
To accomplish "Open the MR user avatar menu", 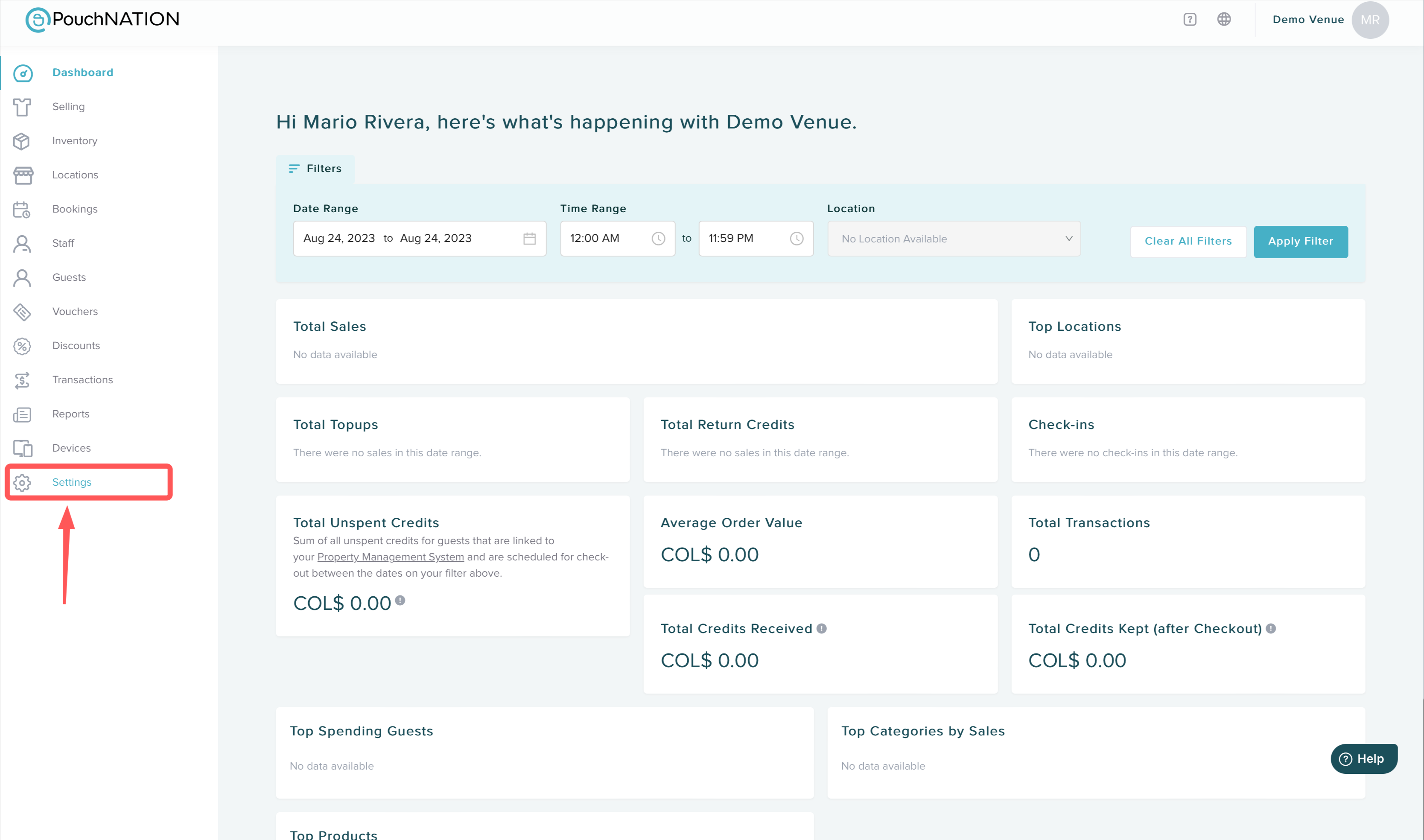I will [1370, 20].
